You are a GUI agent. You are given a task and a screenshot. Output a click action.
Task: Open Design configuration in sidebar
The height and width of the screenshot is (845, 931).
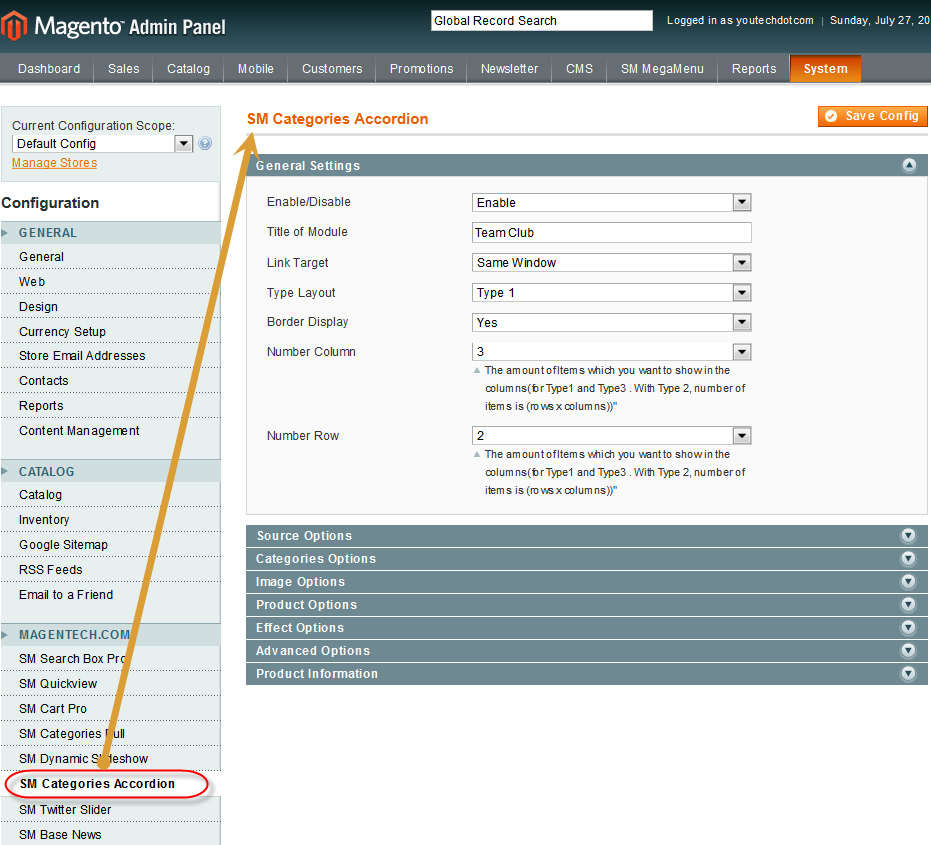[x=110, y=306]
